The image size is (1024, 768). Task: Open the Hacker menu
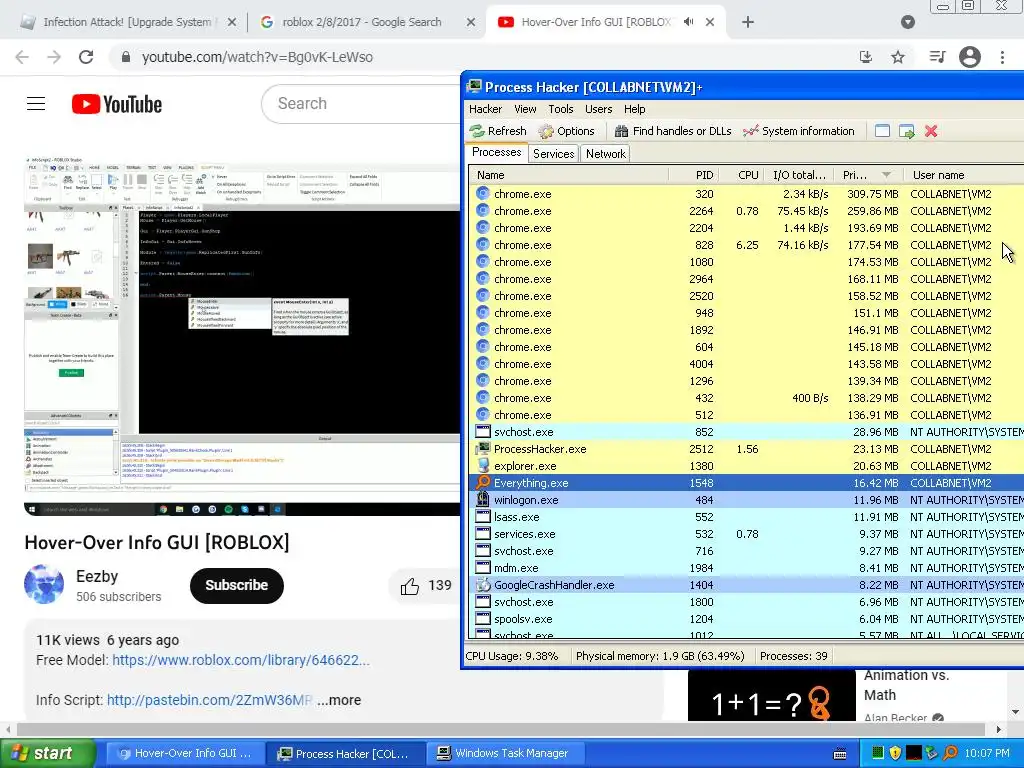coord(485,109)
